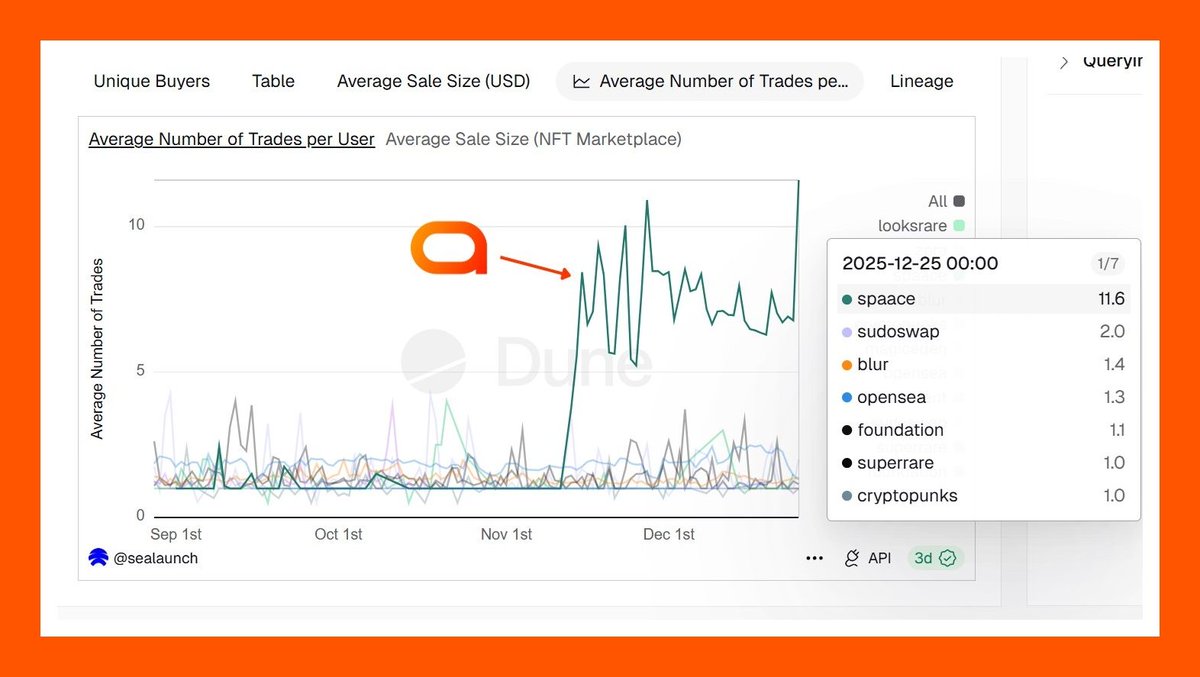Image resolution: width=1200 pixels, height=677 pixels.
Task: Click the 3d freshness badge
Action: point(935,558)
